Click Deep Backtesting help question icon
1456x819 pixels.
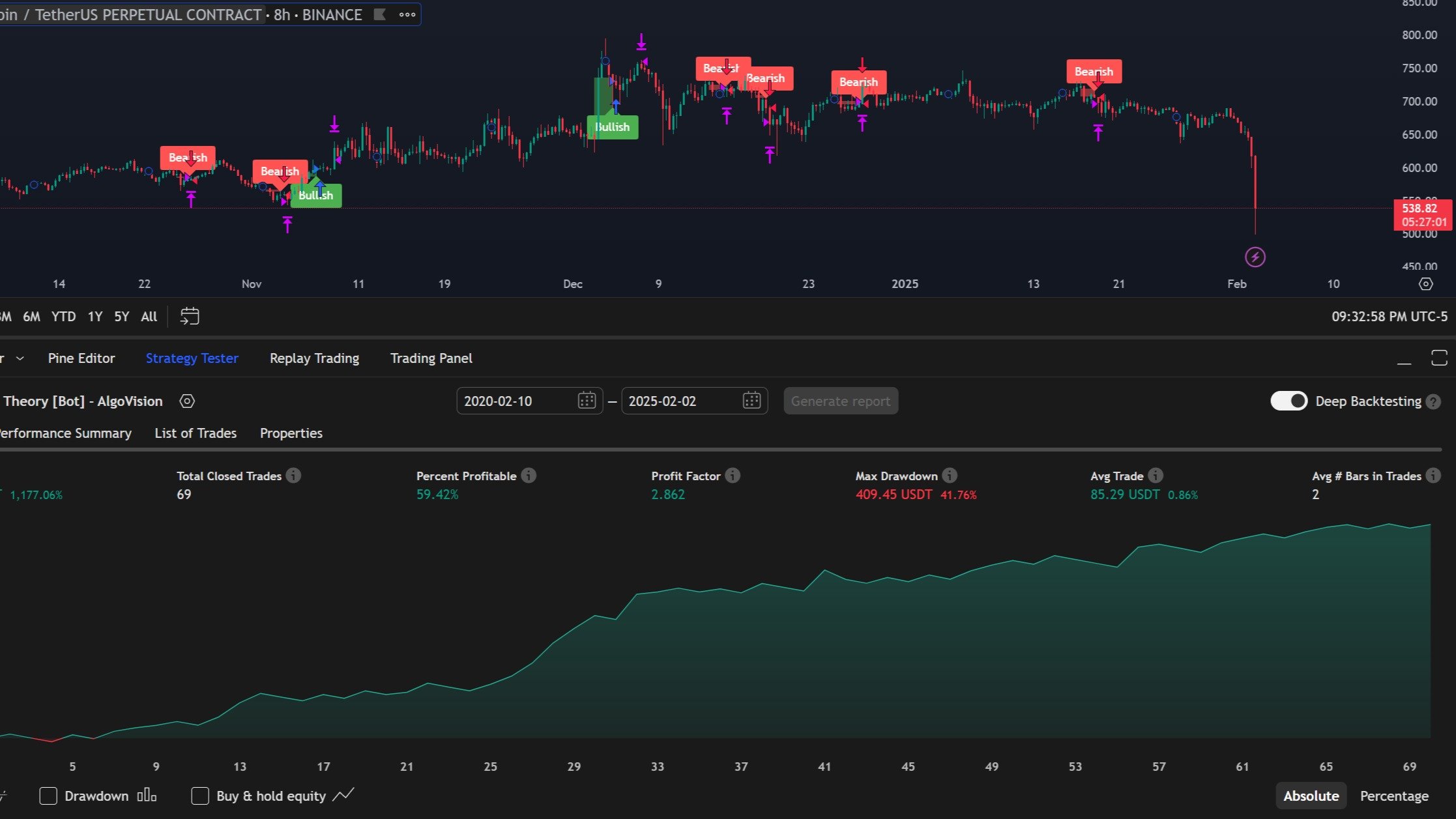pos(1433,402)
